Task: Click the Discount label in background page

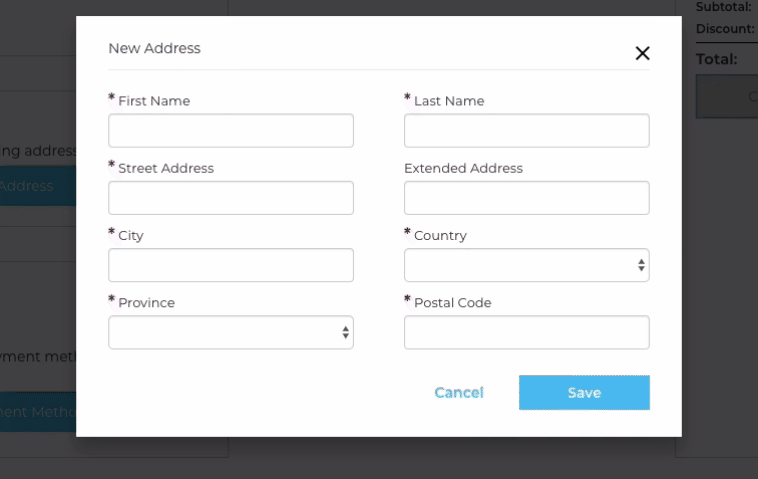Action: click(x=725, y=29)
